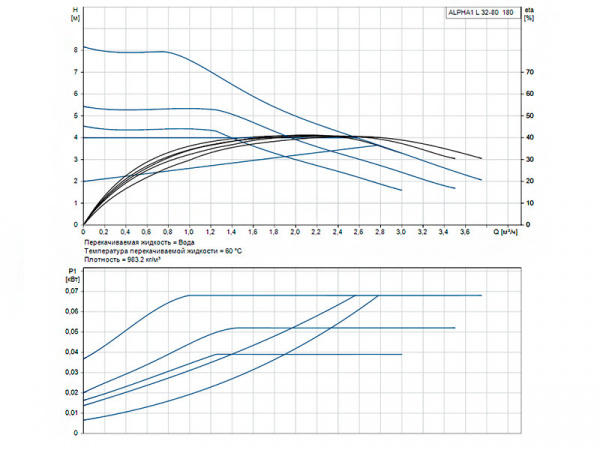Click the 10 tick on the eta axis

(528, 203)
